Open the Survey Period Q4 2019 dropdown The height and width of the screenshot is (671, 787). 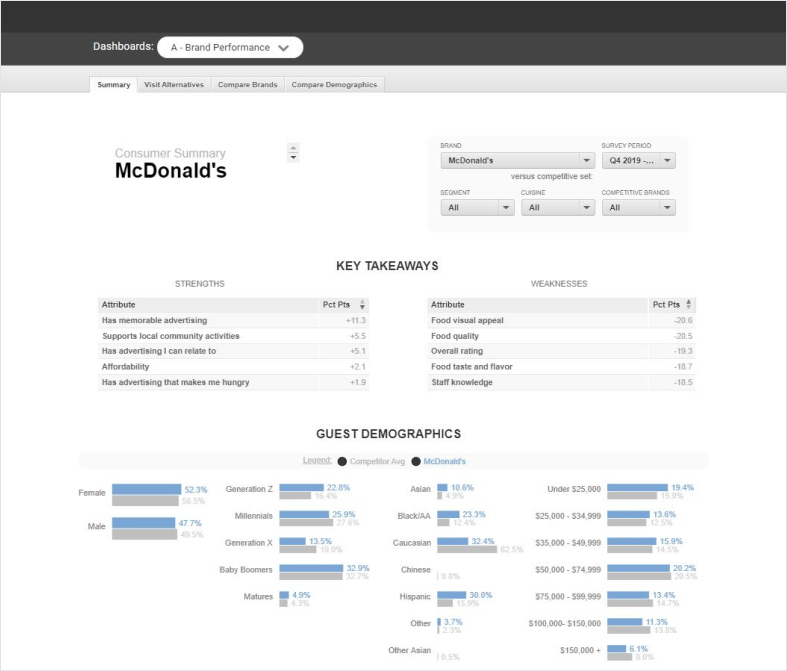pos(638,161)
